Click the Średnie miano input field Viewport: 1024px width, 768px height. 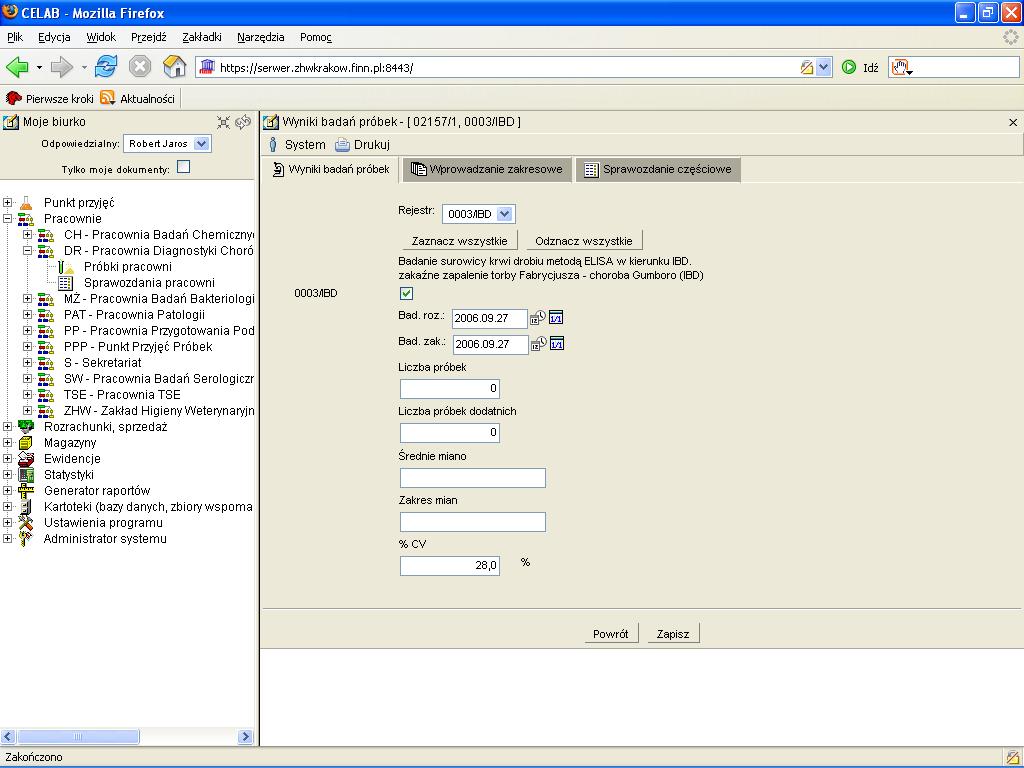pyautogui.click(x=473, y=478)
